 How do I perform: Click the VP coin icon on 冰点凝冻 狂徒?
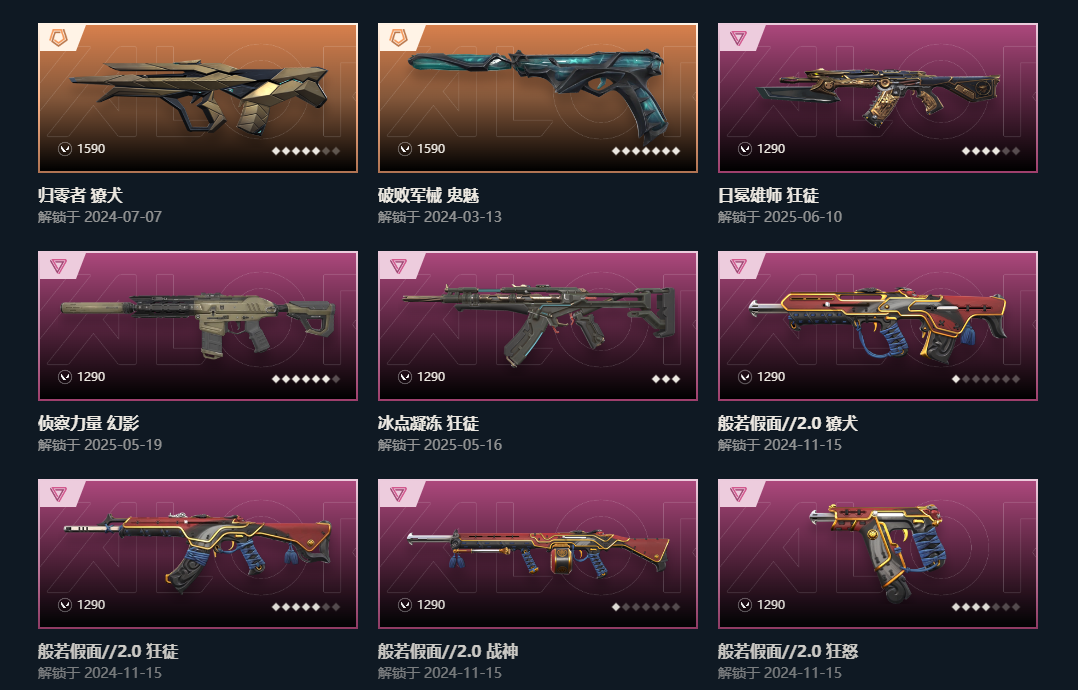click(405, 377)
